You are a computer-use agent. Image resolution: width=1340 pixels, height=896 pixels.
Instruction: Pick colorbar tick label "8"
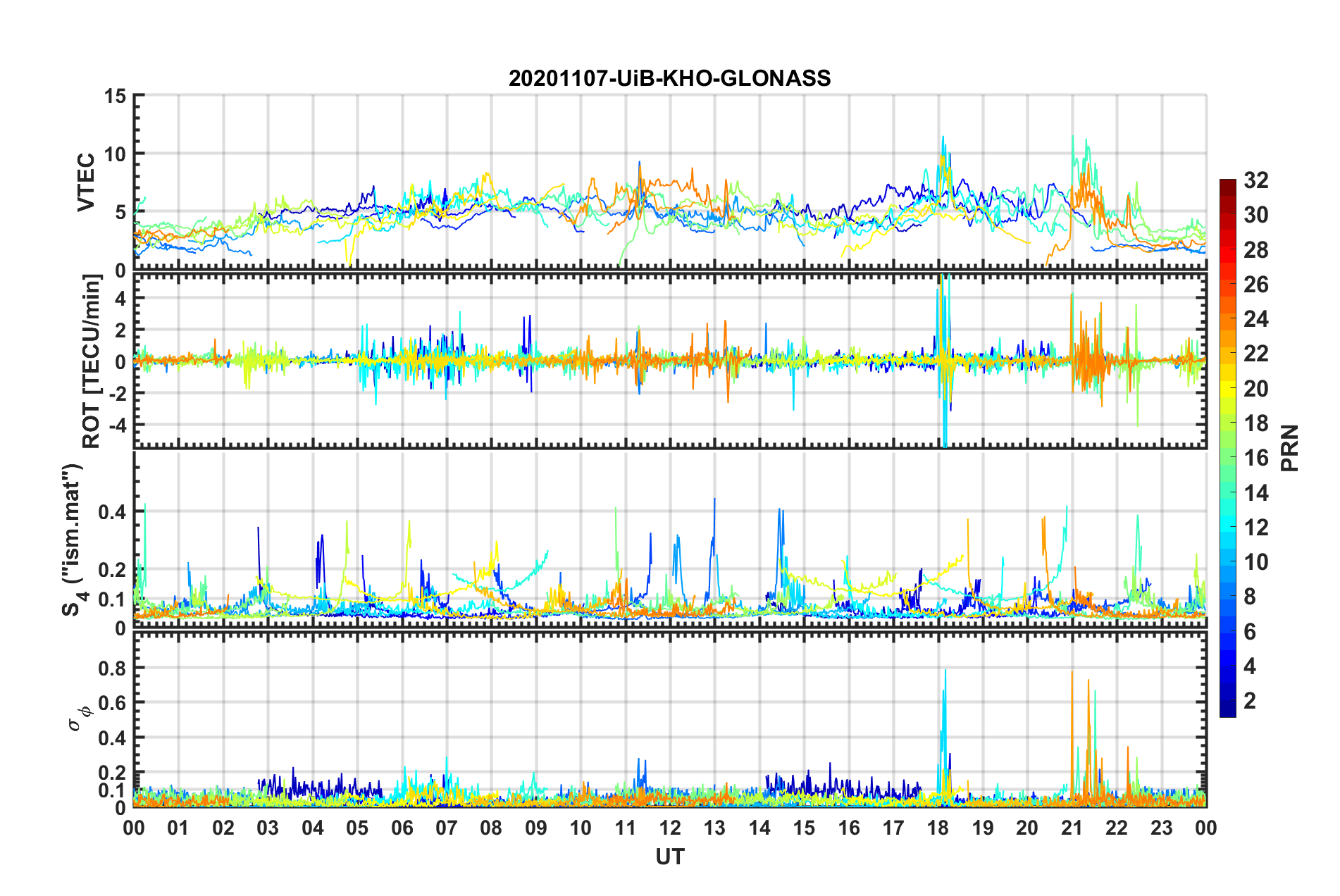pos(1250,597)
